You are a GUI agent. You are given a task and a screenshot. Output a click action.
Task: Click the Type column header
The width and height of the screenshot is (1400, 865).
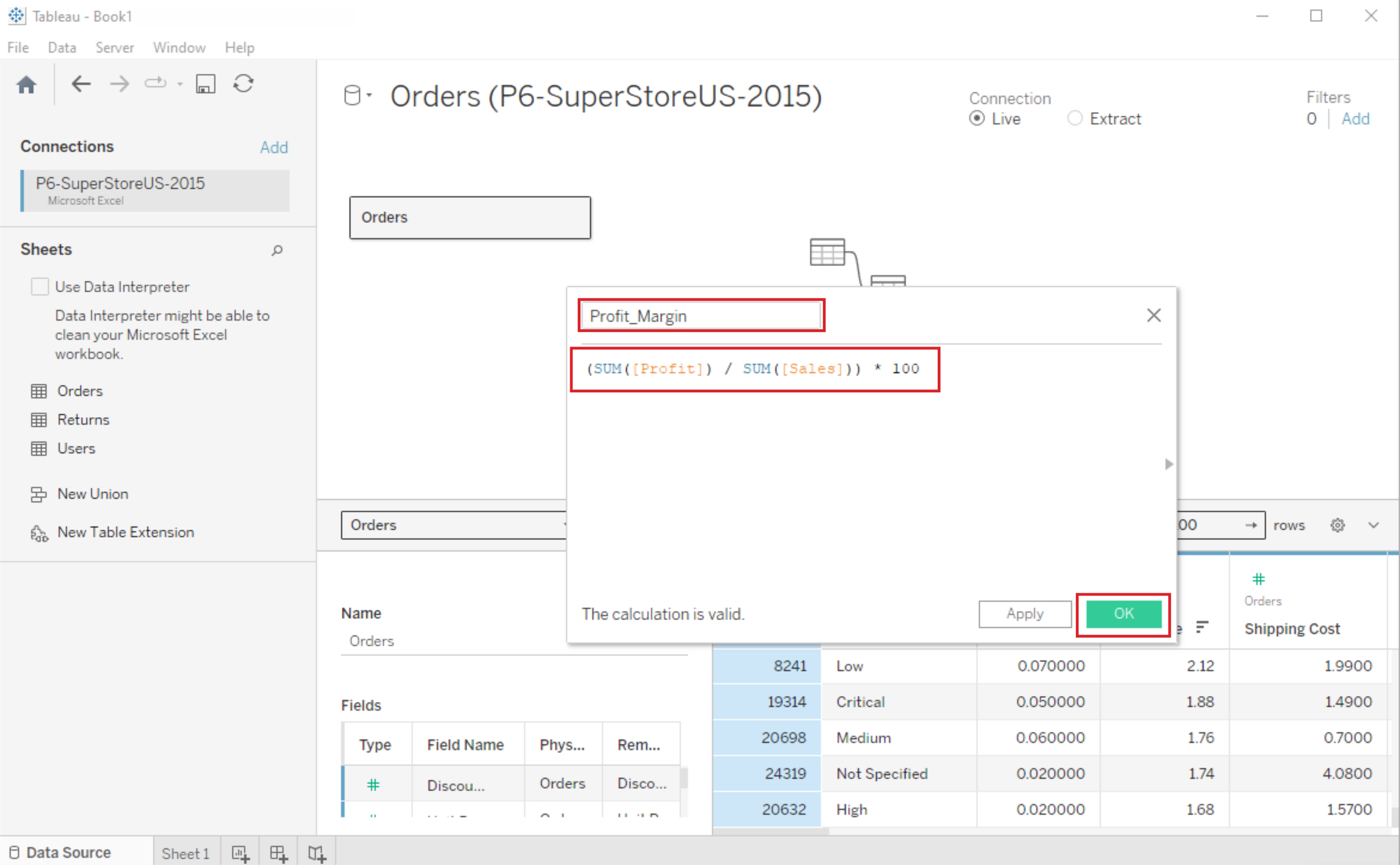pyautogui.click(x=375, y=744)
